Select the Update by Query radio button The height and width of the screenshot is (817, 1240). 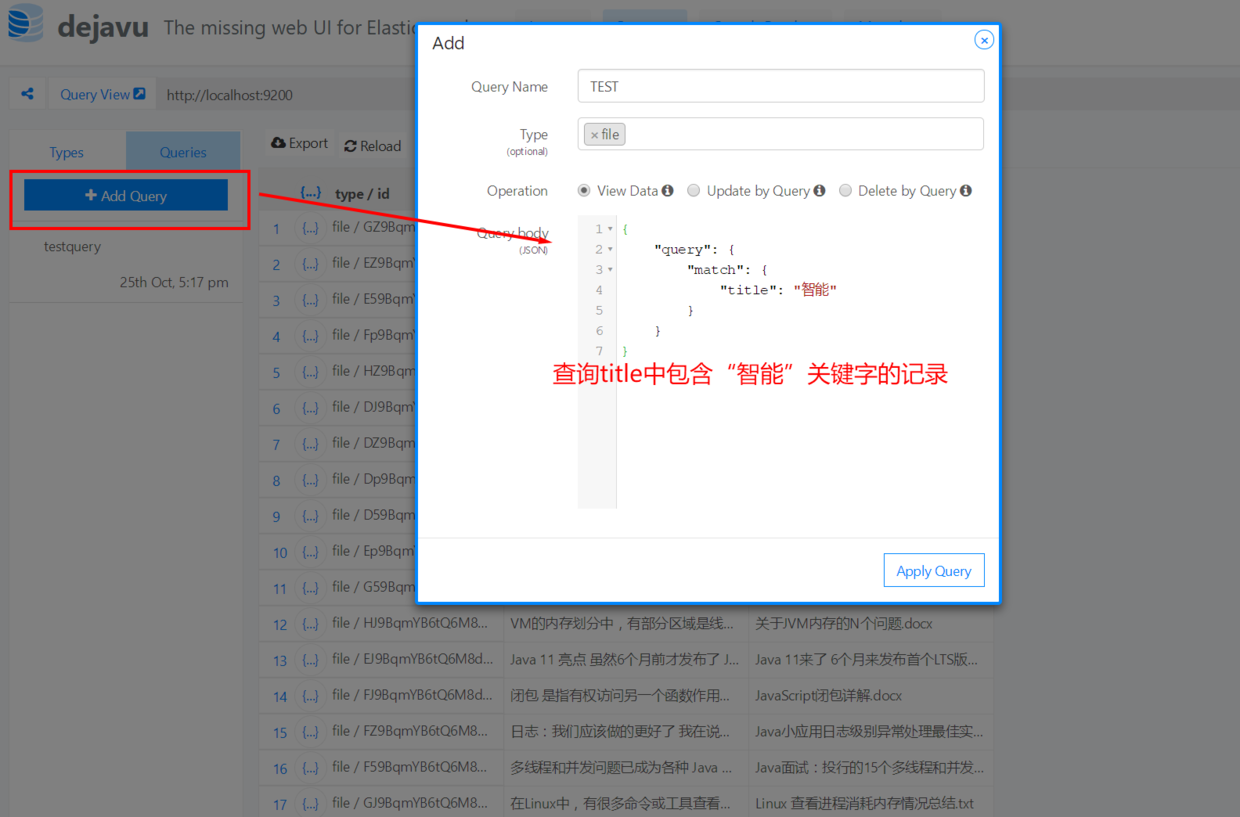coord(694,191)
